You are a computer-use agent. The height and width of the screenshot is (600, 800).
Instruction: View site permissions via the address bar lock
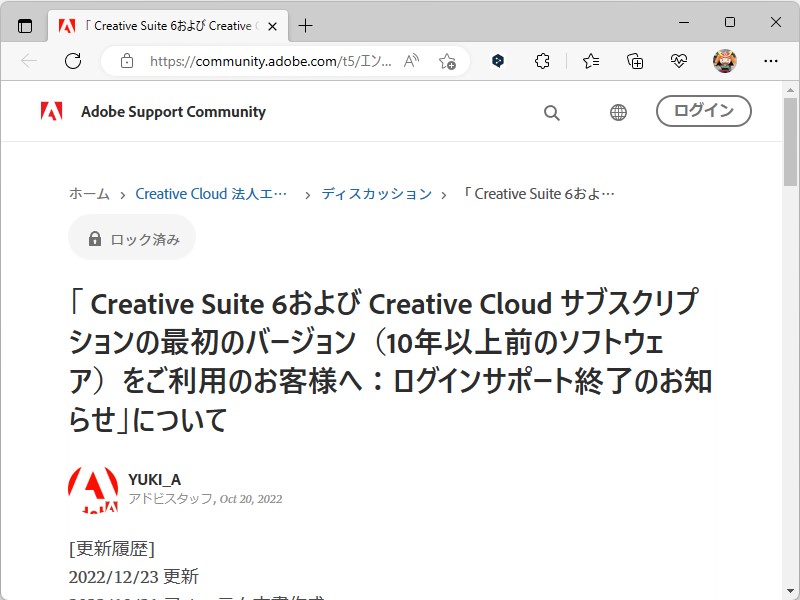(x=127, y=61)
